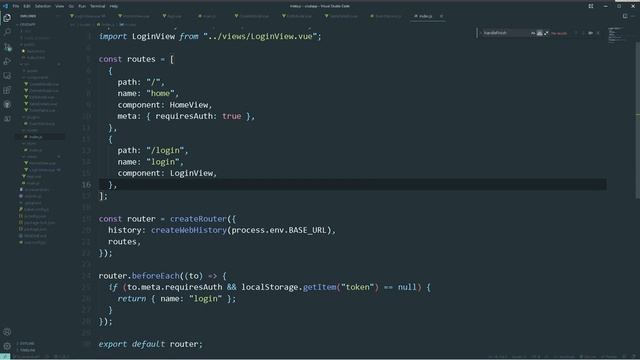Image resolution: width=640 pixels, height=360 pixels.
Task: Click line number 16 in gutter
Action: click(x=87, y=184)
